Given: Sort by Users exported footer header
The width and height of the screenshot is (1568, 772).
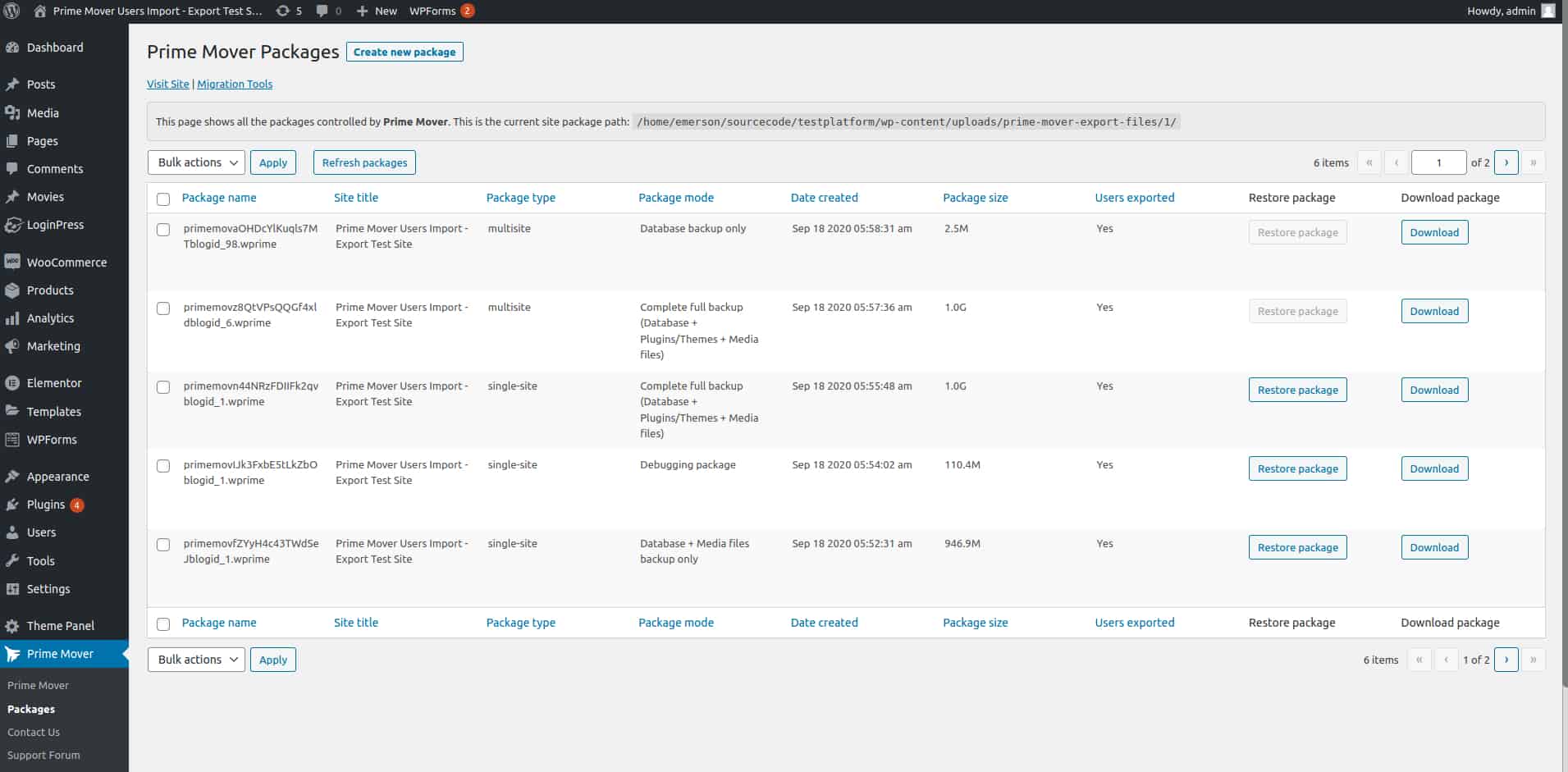Looking at the screenshot, I should (1135, 623).
